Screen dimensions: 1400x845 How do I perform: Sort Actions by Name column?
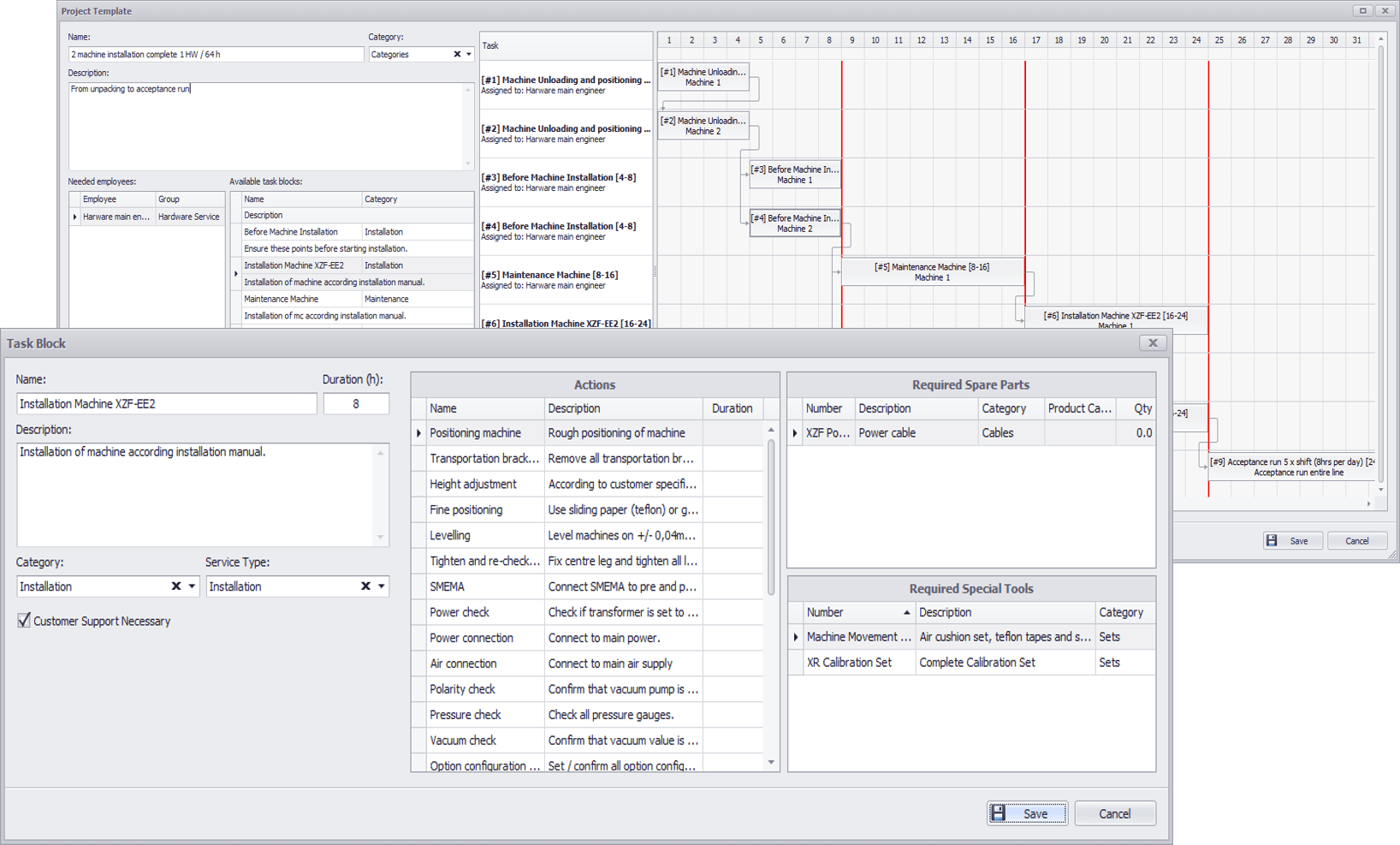(484, 408)
